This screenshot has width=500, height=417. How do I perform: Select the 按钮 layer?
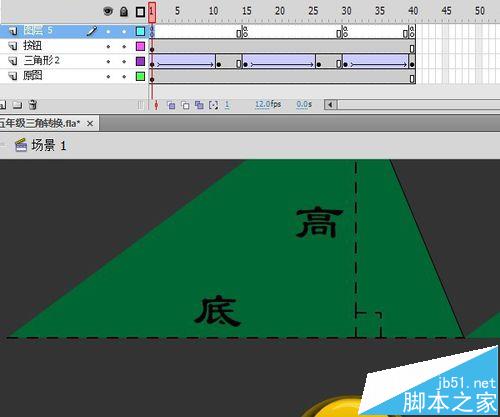74,46
